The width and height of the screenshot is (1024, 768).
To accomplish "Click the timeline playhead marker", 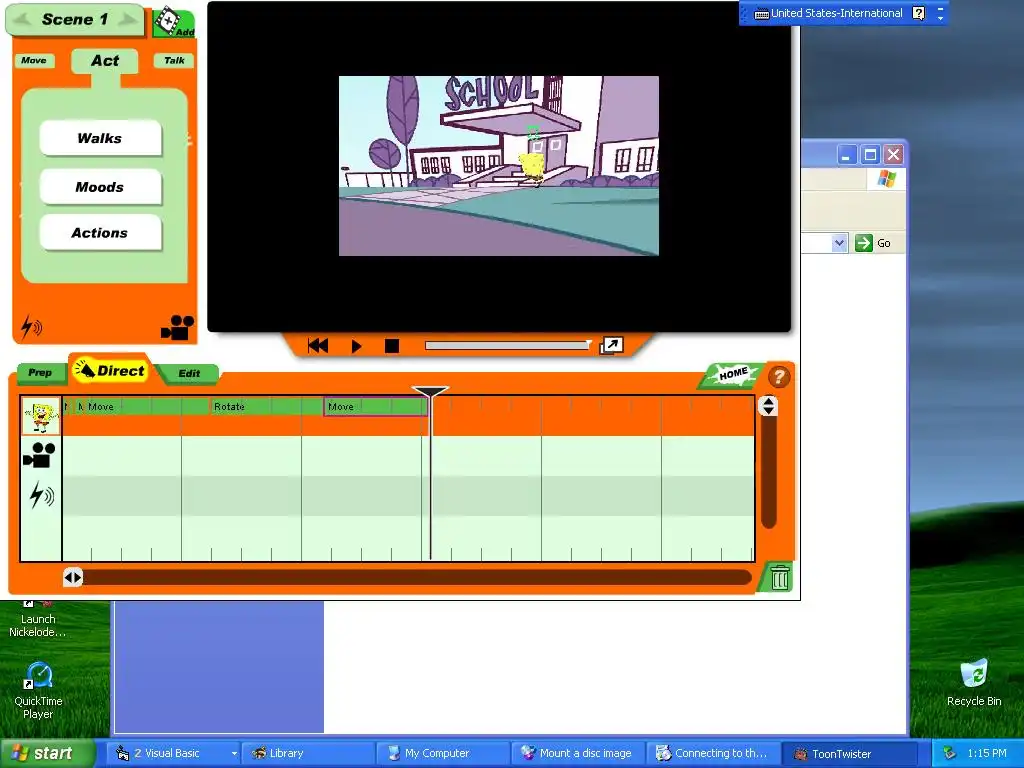I will click(430, 391).
